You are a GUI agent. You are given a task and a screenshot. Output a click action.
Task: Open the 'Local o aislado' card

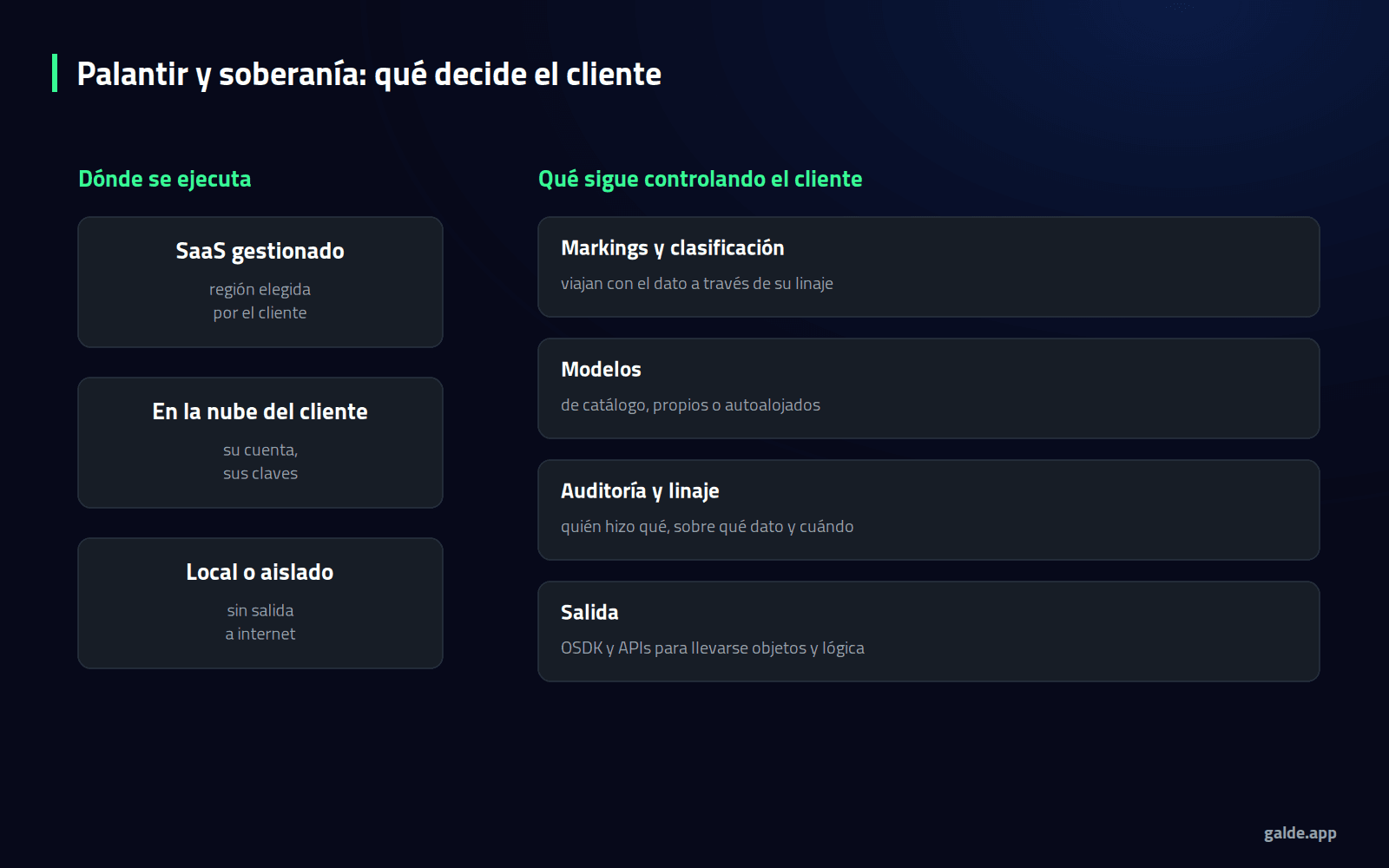pyautogui.click(x=260, y=603)
